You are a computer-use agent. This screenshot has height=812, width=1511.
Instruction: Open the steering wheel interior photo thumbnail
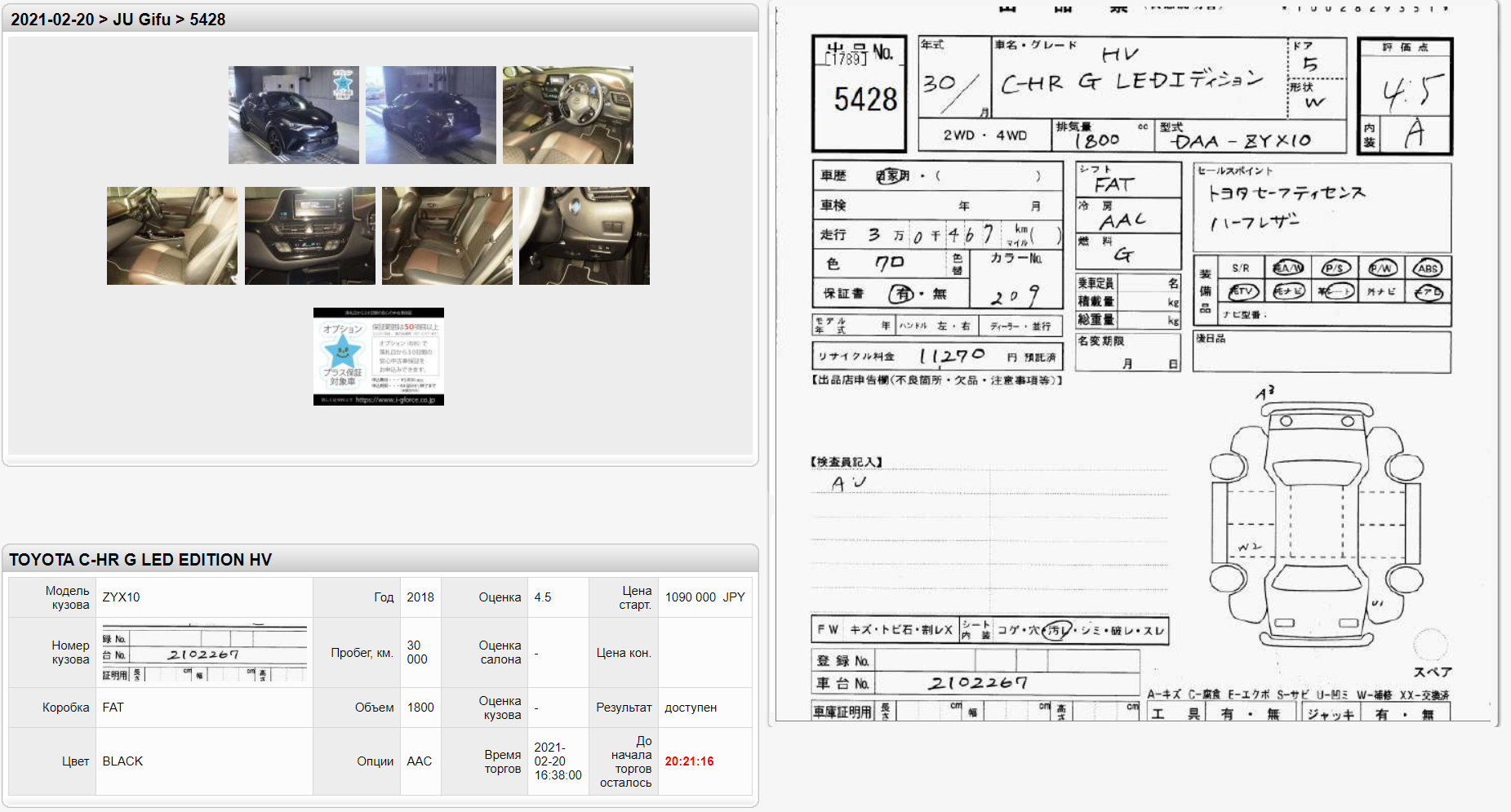click(568, 115)
